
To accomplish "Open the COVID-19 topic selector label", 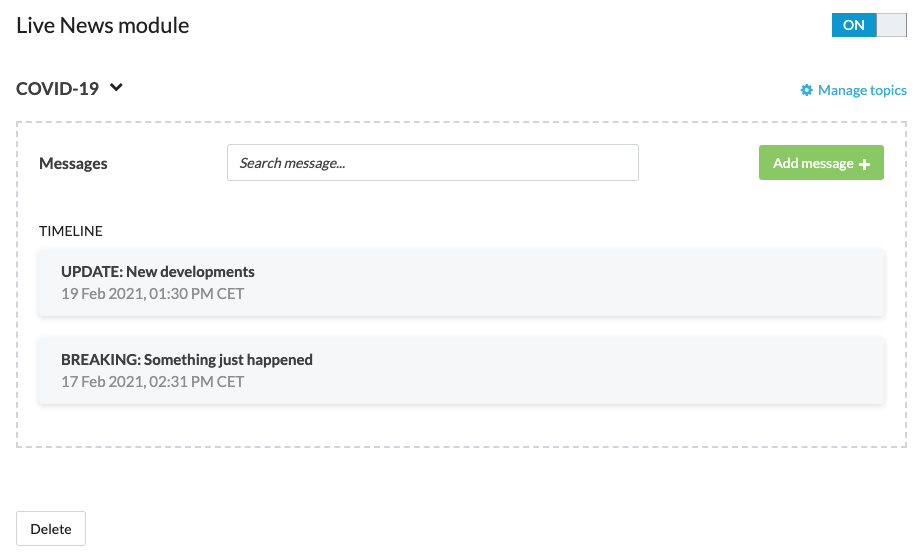I will click(x=57, y=89).
